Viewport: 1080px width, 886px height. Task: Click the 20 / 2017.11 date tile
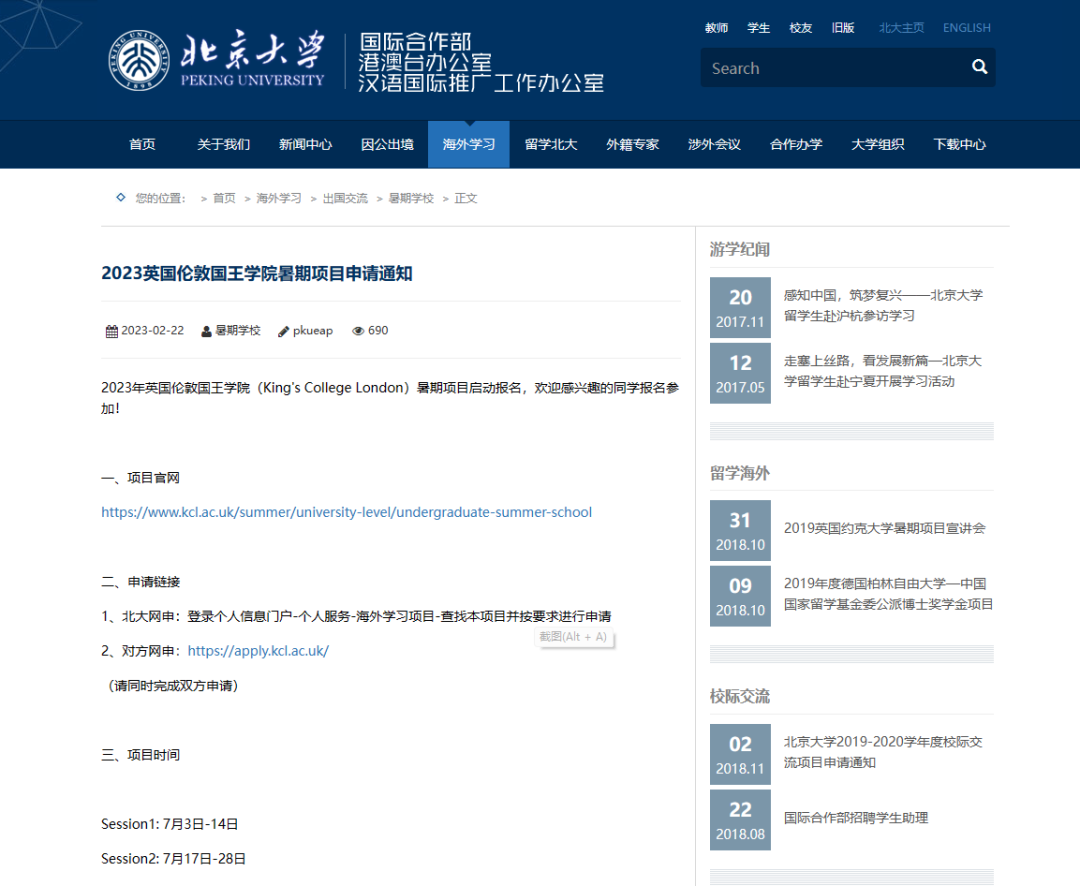(740, 307)
